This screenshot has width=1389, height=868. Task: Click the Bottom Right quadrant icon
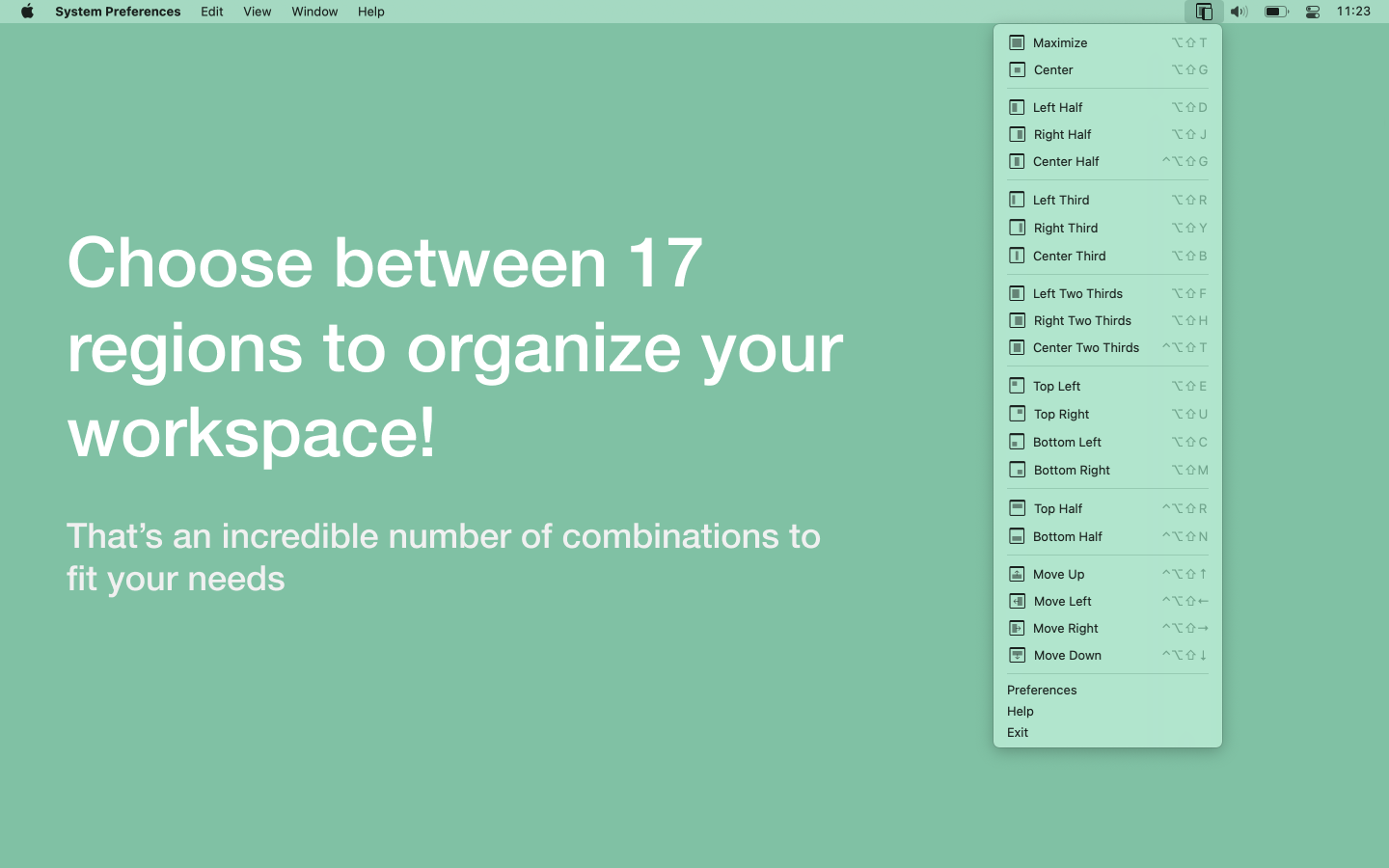pos(1017,470)
